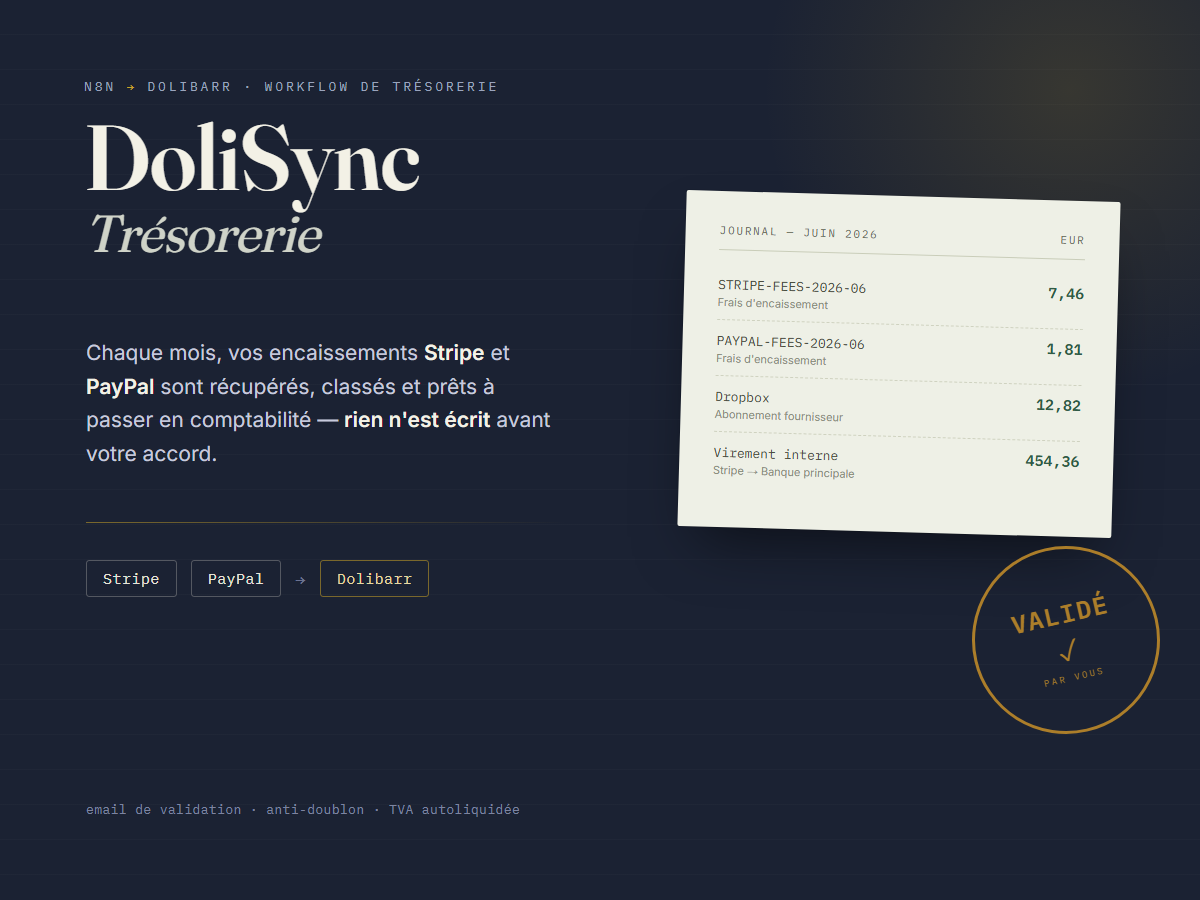This screenshot has width=1200, height=900.
Task: Click the amount 12,82
Action: point(1058,405)
